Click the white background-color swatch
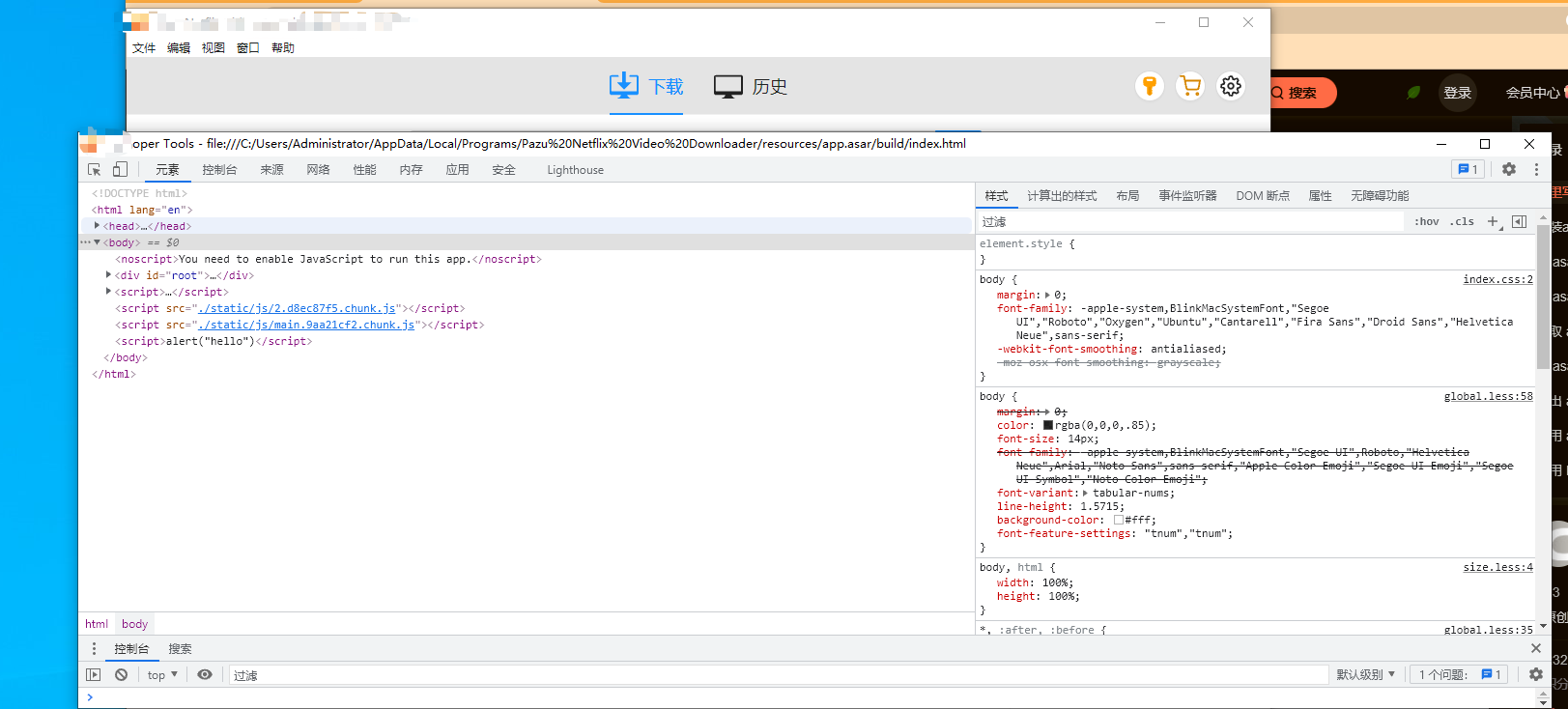This screenshot has height=709, width=1568. pyautogui.click(x=1118, y=520)
